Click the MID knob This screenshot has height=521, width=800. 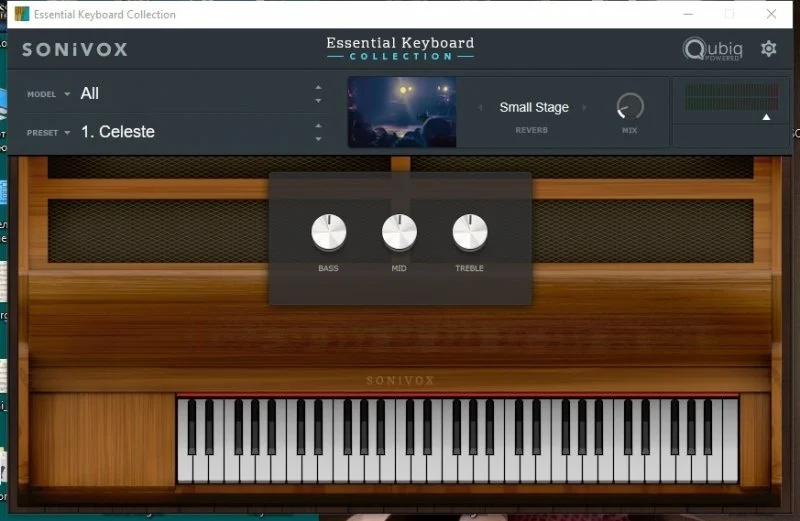pyautogui.click(x=399, y=232)
